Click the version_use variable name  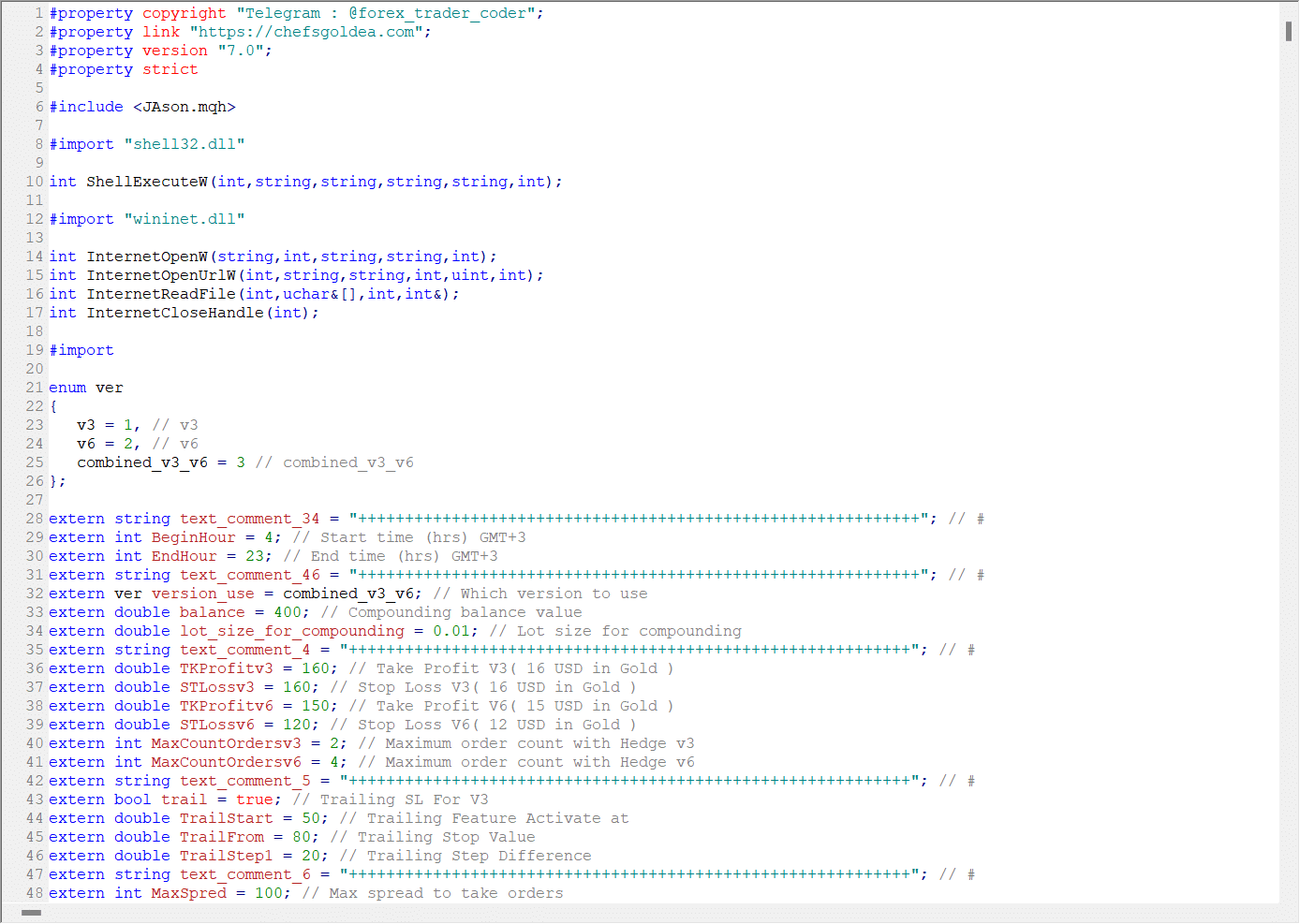202,594
